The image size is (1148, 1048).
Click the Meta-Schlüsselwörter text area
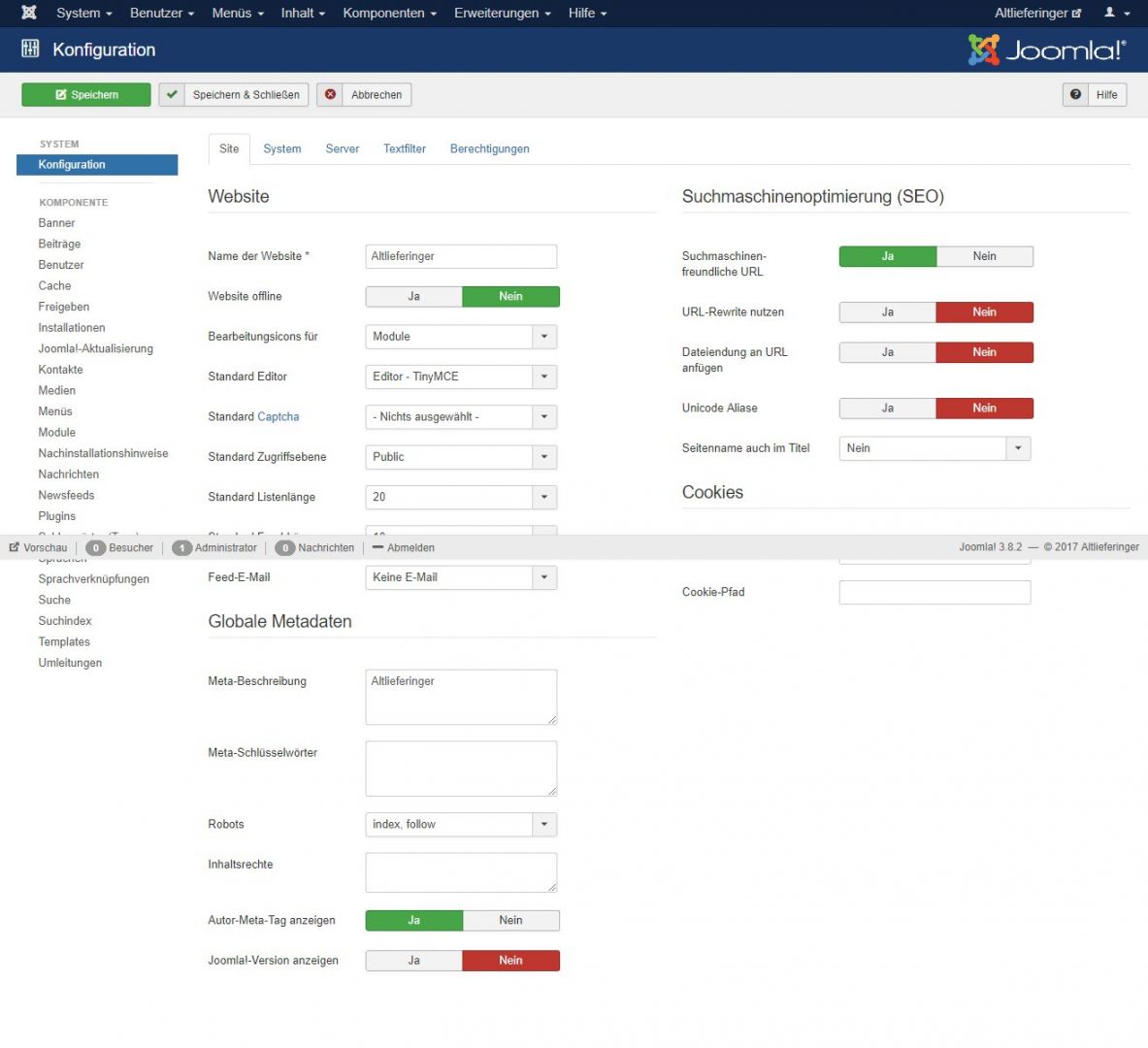(461, 768)
